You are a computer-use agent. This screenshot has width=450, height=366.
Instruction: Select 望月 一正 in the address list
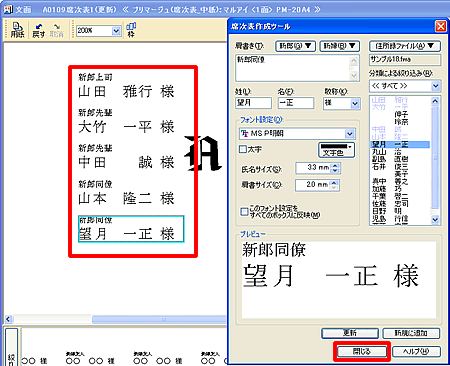point(400,144)
